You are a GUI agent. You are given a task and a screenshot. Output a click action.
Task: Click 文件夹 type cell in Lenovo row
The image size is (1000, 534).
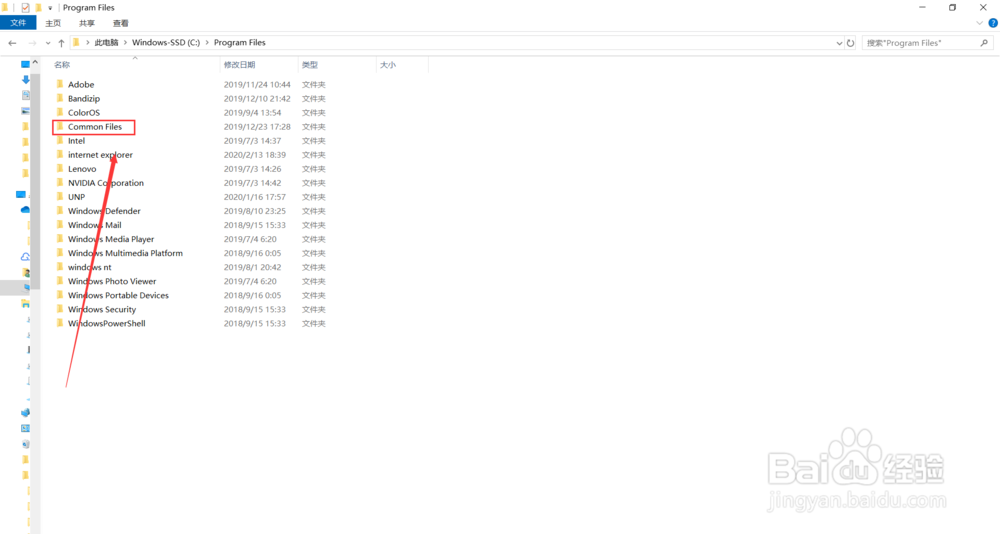pyautogui.click(x=314, y=168)
